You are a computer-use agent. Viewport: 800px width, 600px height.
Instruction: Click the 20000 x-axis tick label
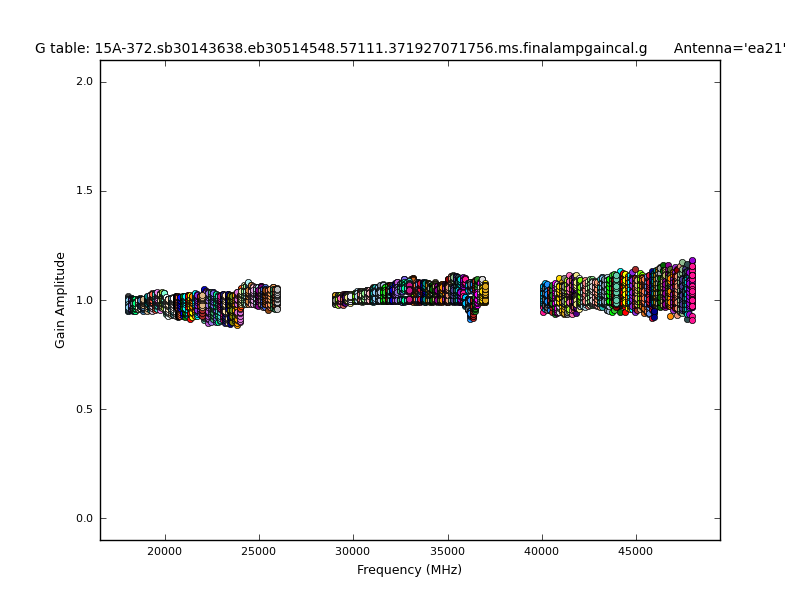click(x=165, y=551)
